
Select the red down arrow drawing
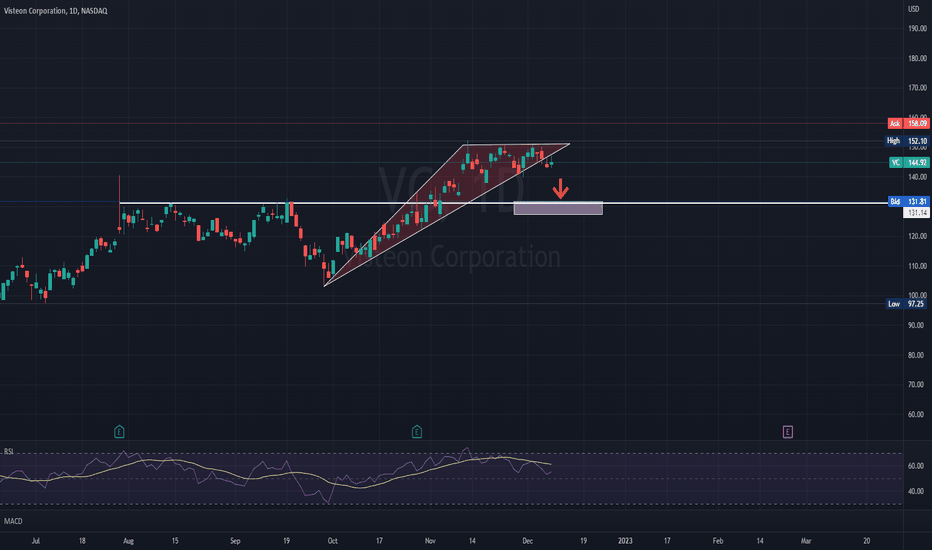(x=561, y=189)
